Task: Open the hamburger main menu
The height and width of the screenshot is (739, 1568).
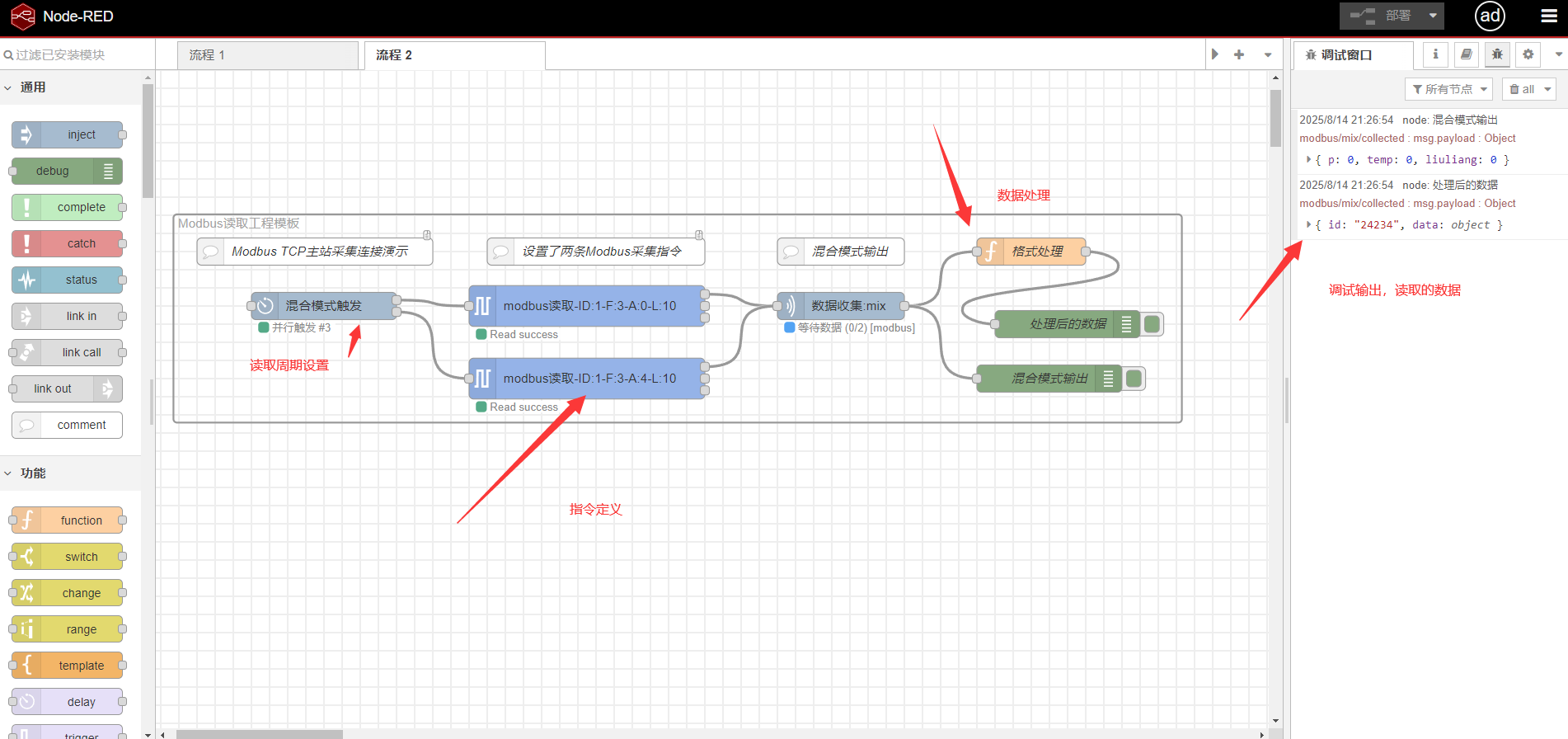Action: [x=1549, y=16]
